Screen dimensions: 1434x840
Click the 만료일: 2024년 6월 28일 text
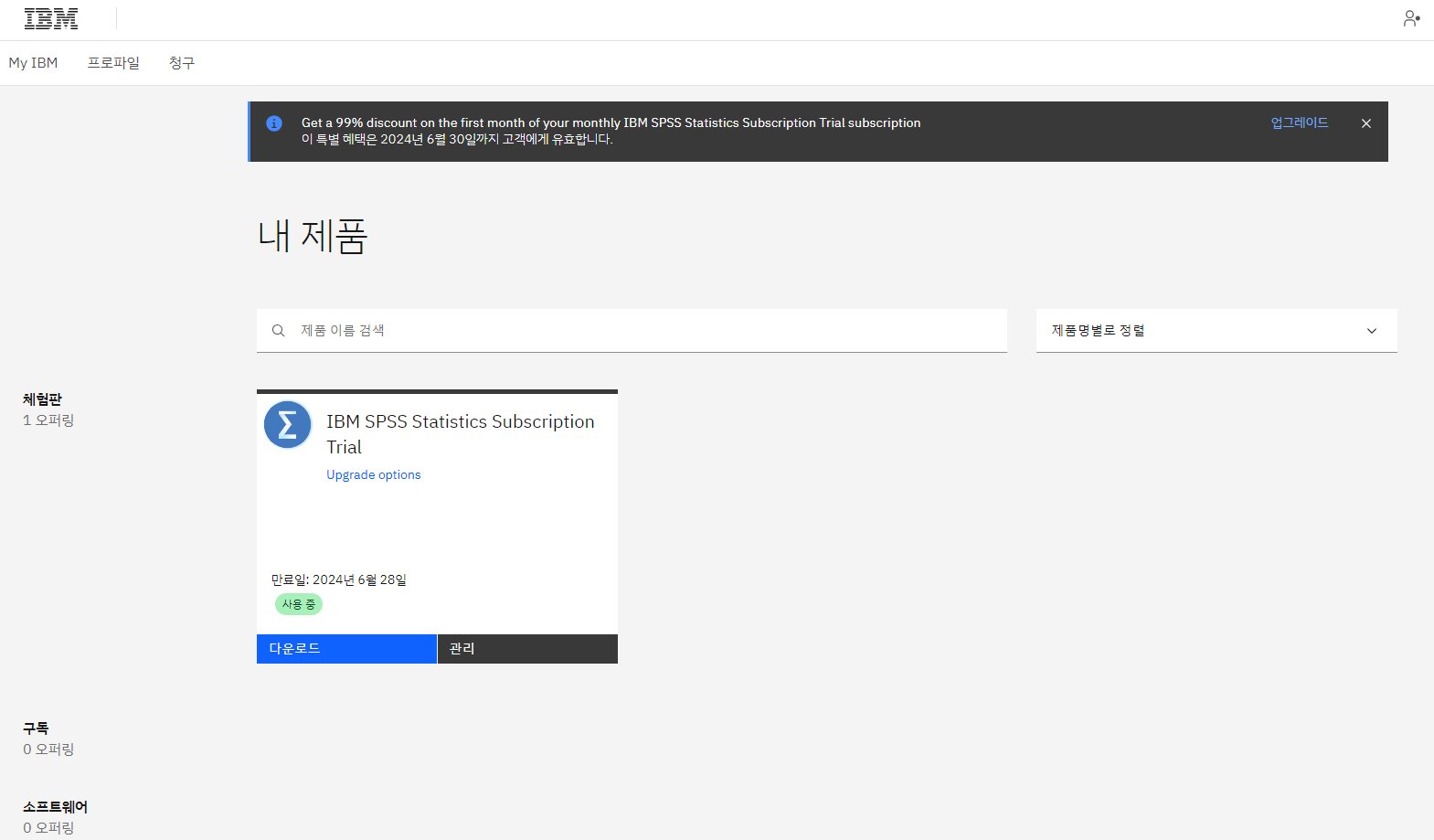pos(339,580)
